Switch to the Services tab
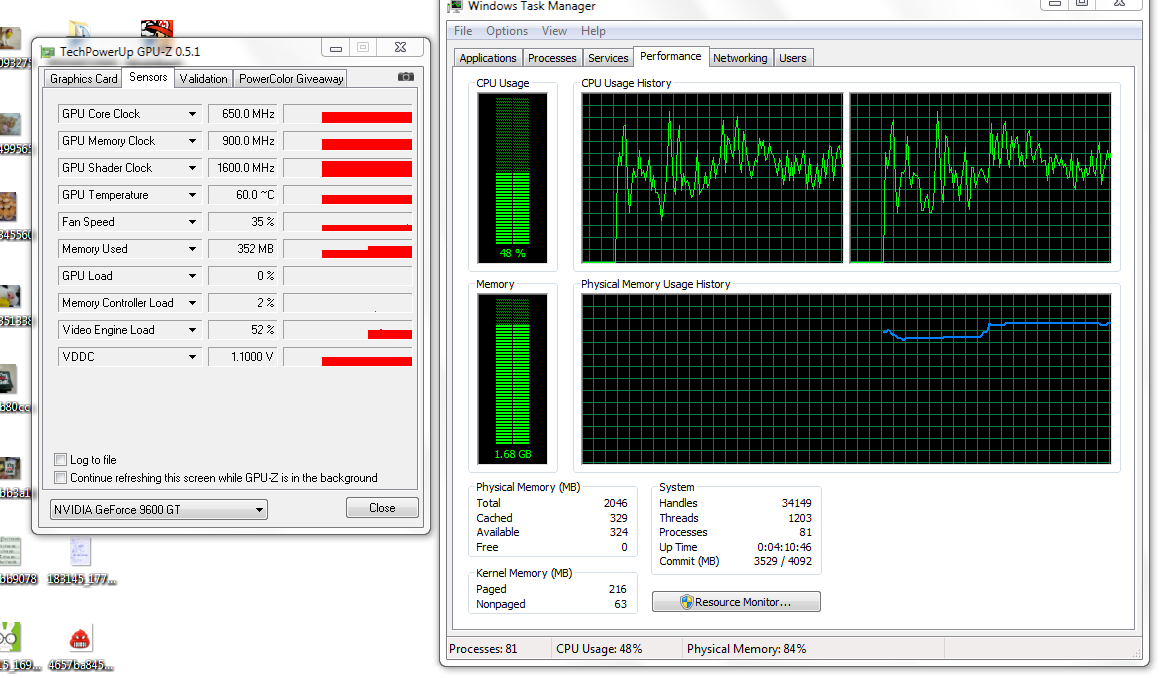The height and width of the screenshot is (678, 1161). click(x=608, y=58)
